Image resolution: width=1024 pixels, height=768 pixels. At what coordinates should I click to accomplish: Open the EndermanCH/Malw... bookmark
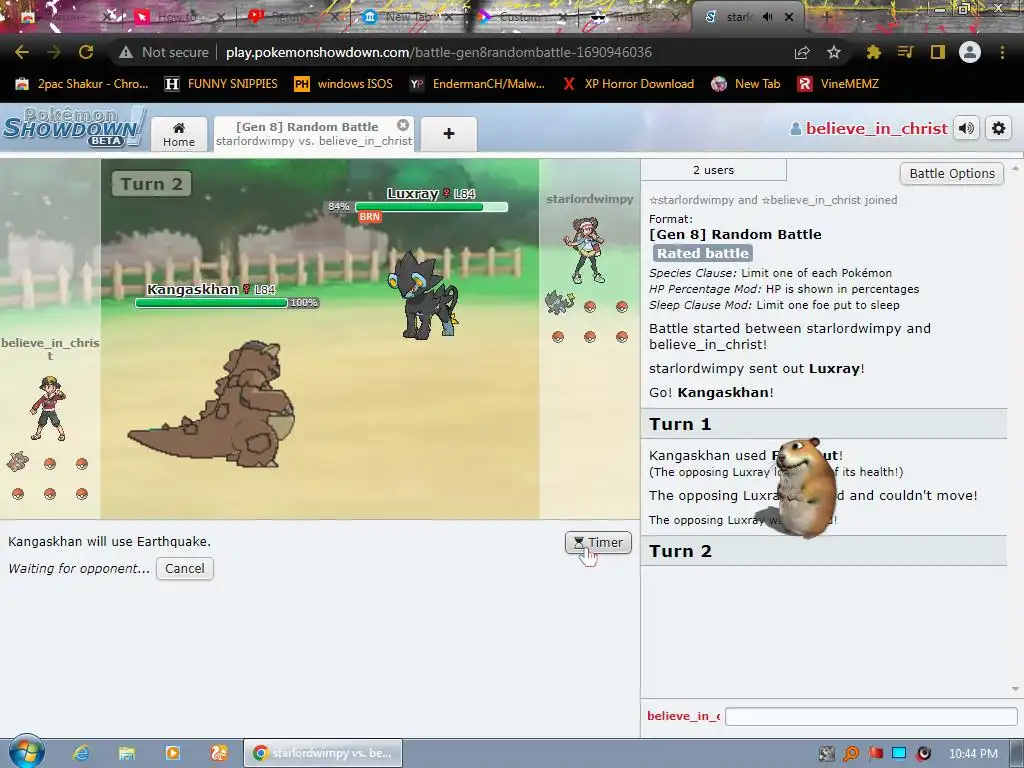pos(477,84)
